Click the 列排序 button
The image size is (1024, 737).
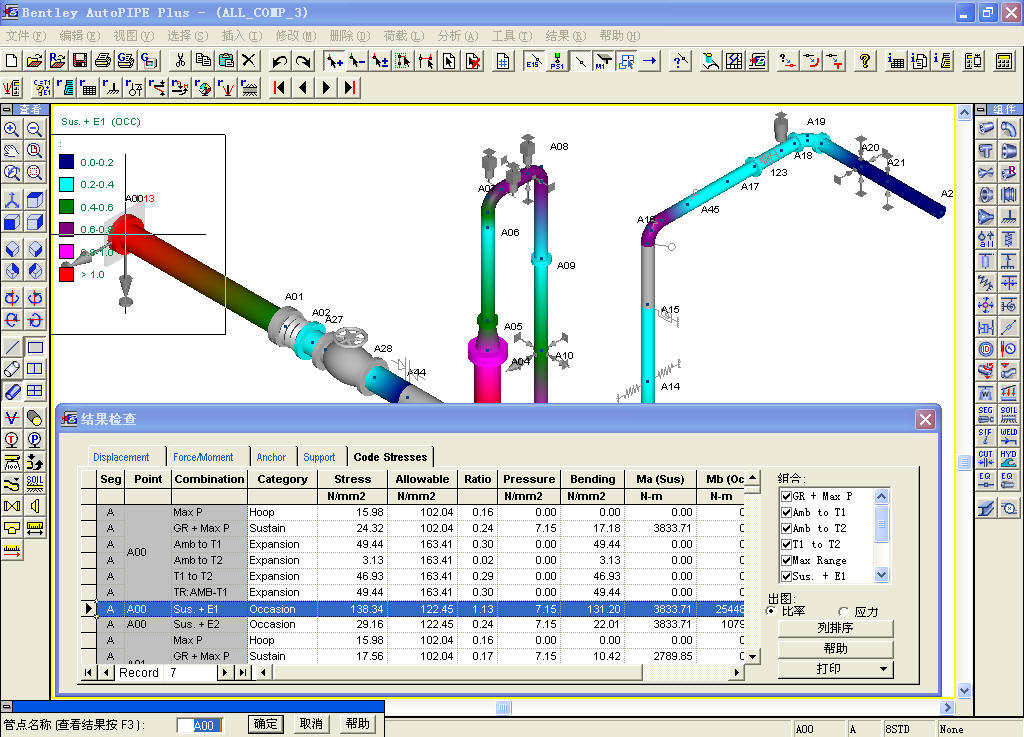(x=835, y=629)
